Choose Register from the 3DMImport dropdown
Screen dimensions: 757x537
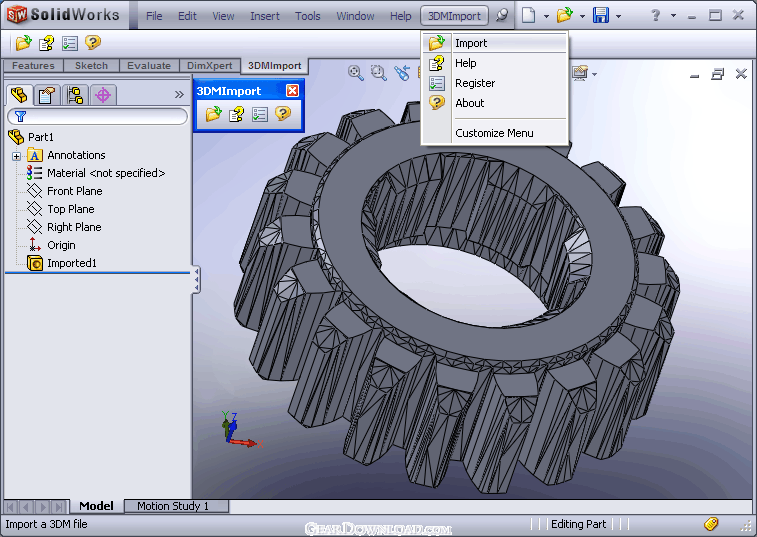[494, 83]
